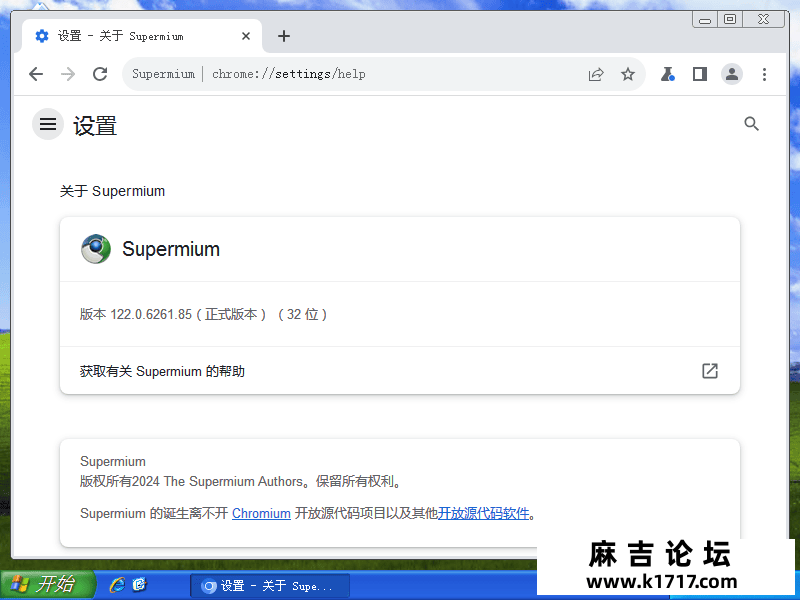
Task: Bookmark this page with the star
Action: (x=628, y=74)
